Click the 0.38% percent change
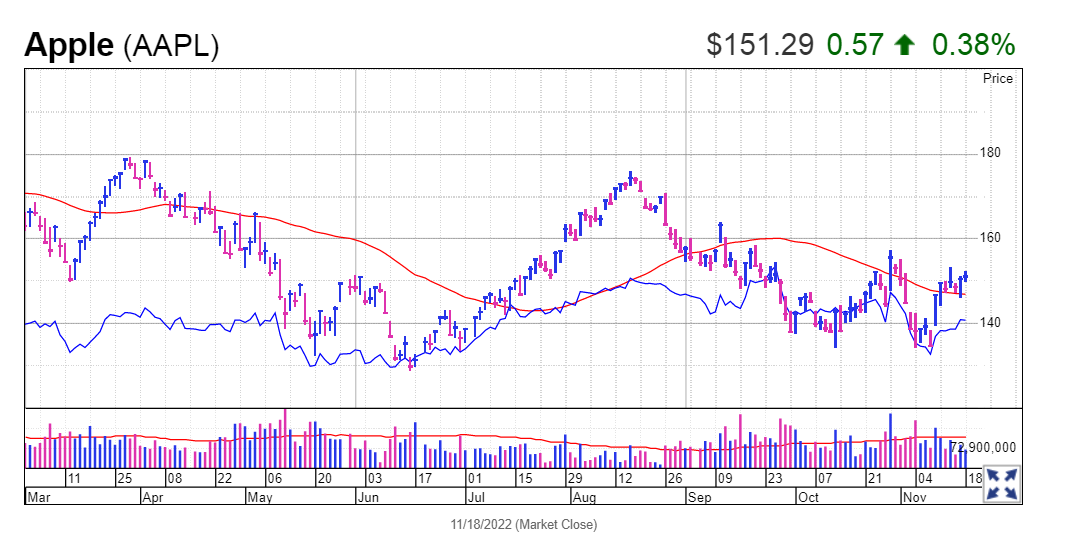Viewport: 1077px width, 544px height. click(x=973, y=45)
